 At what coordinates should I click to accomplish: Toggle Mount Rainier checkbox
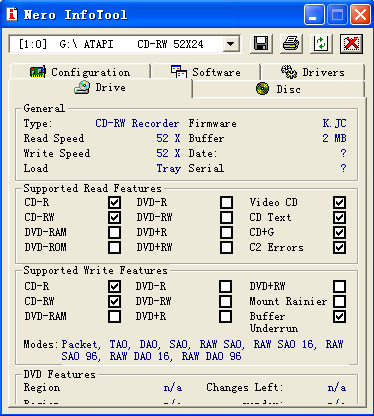339,301
